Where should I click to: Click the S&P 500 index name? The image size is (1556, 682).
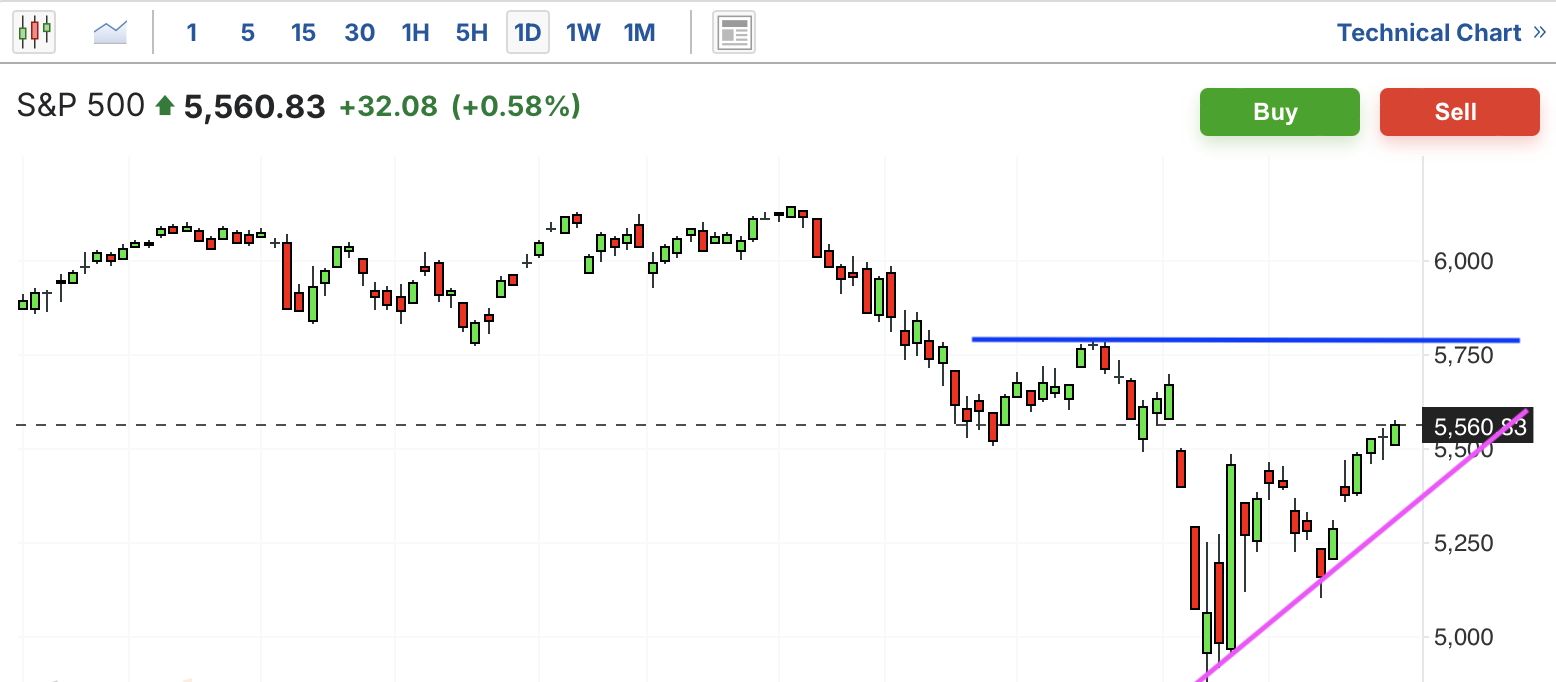point(81,106)
